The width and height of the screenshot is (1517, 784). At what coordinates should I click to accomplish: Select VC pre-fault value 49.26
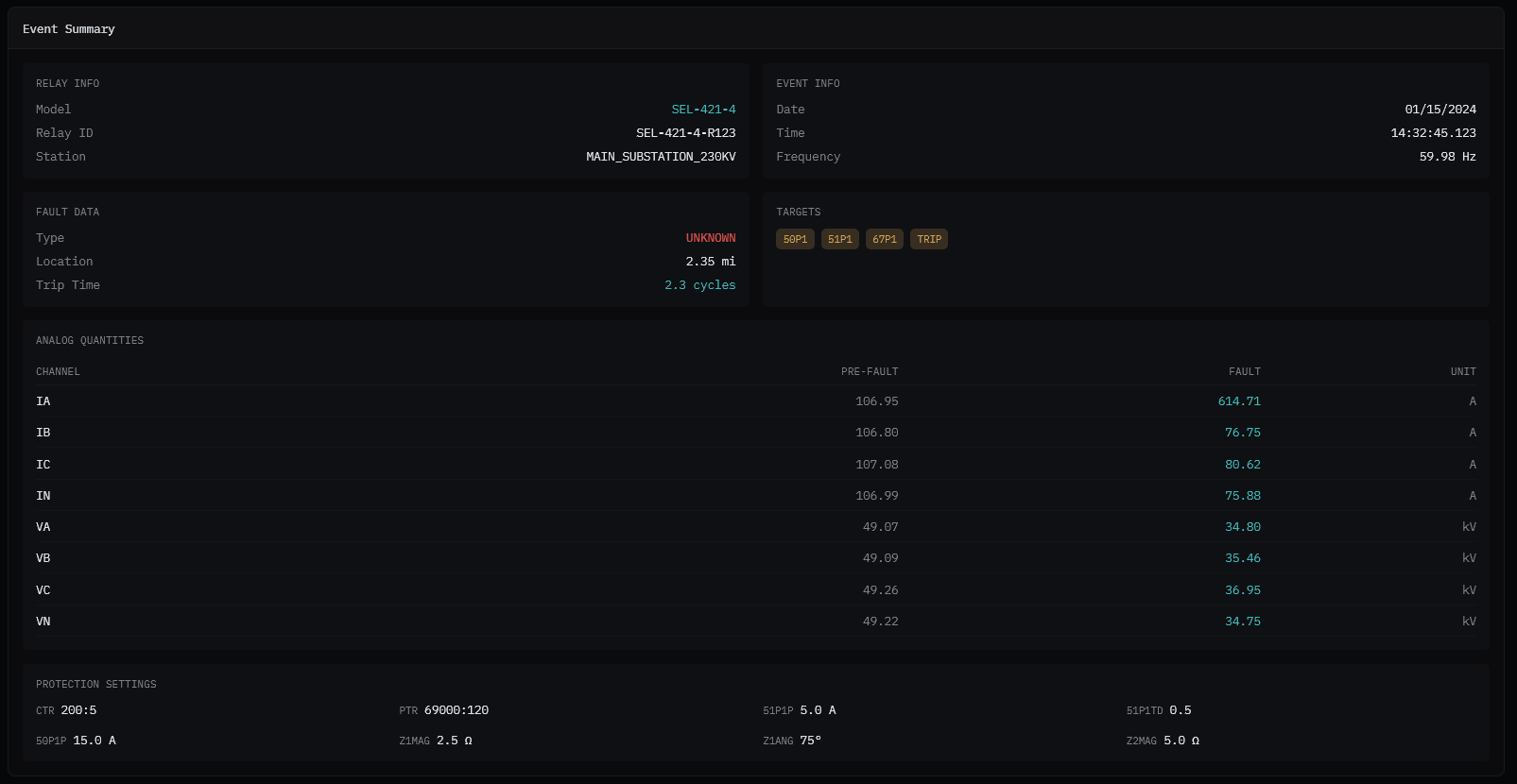click(881, 590)
